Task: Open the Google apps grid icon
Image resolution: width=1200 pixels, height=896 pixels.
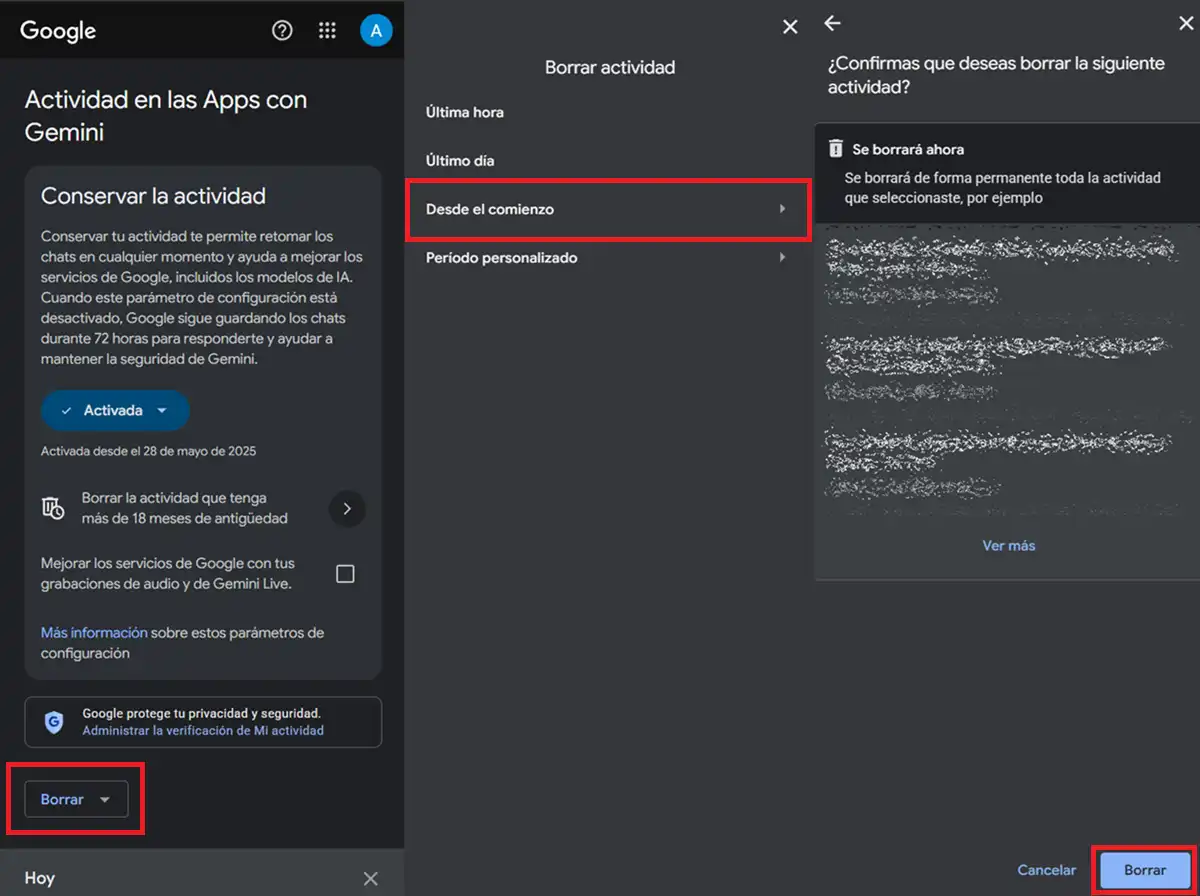Action: [x=327, y=31]
